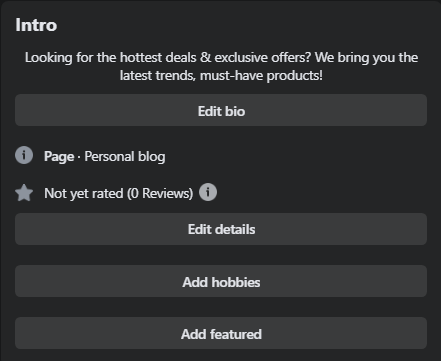Click the words exclusive offers? in the bio
This screenshot has height=361, width=441.
(x=263, y=58)
